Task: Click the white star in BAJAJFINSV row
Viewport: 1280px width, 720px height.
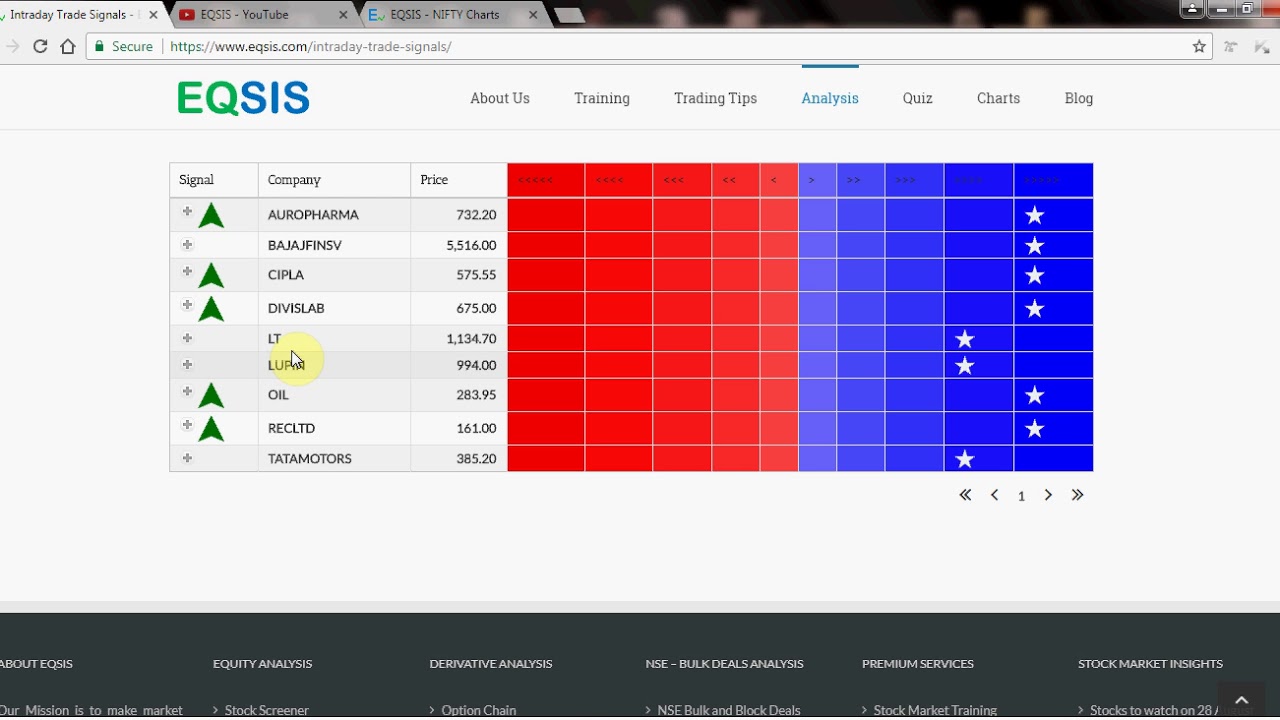Action: (1035, 245)
